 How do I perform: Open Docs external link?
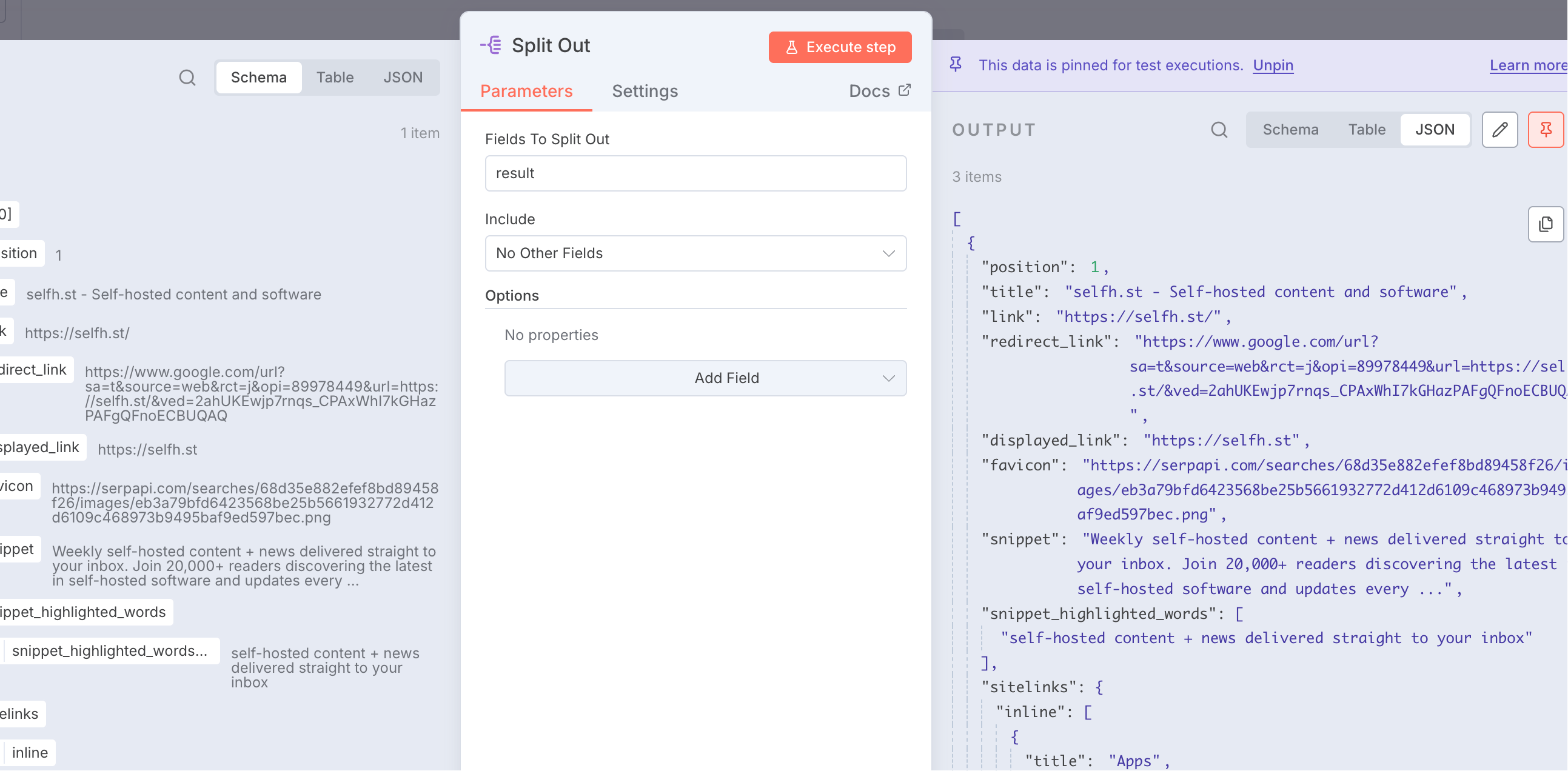[880, 92]
